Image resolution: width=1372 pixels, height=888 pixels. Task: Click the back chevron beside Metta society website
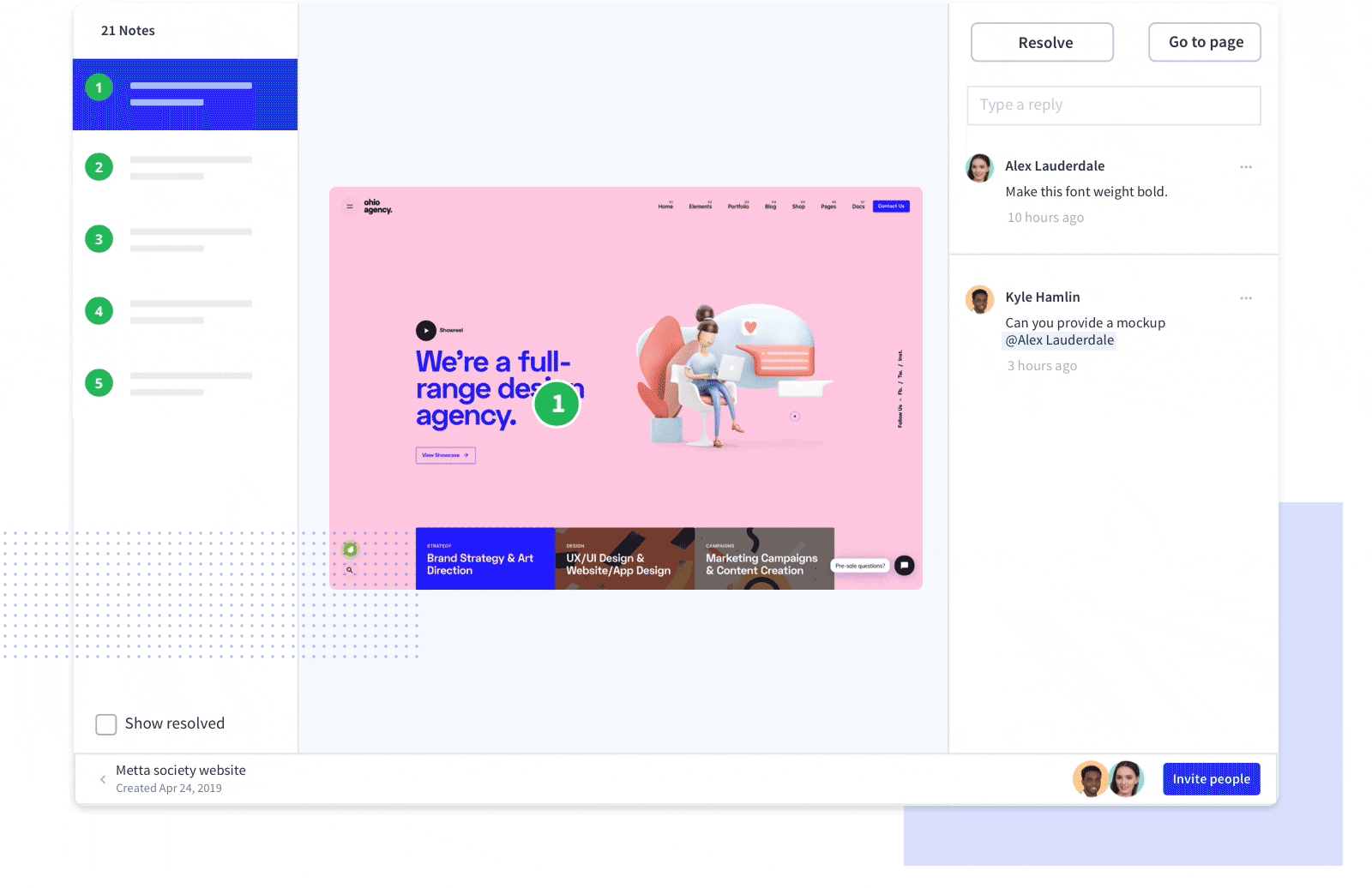pos(103,779)
